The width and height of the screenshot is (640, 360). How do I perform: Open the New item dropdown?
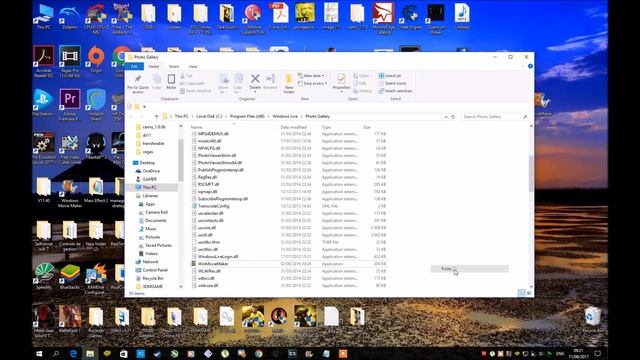point(311,76)
